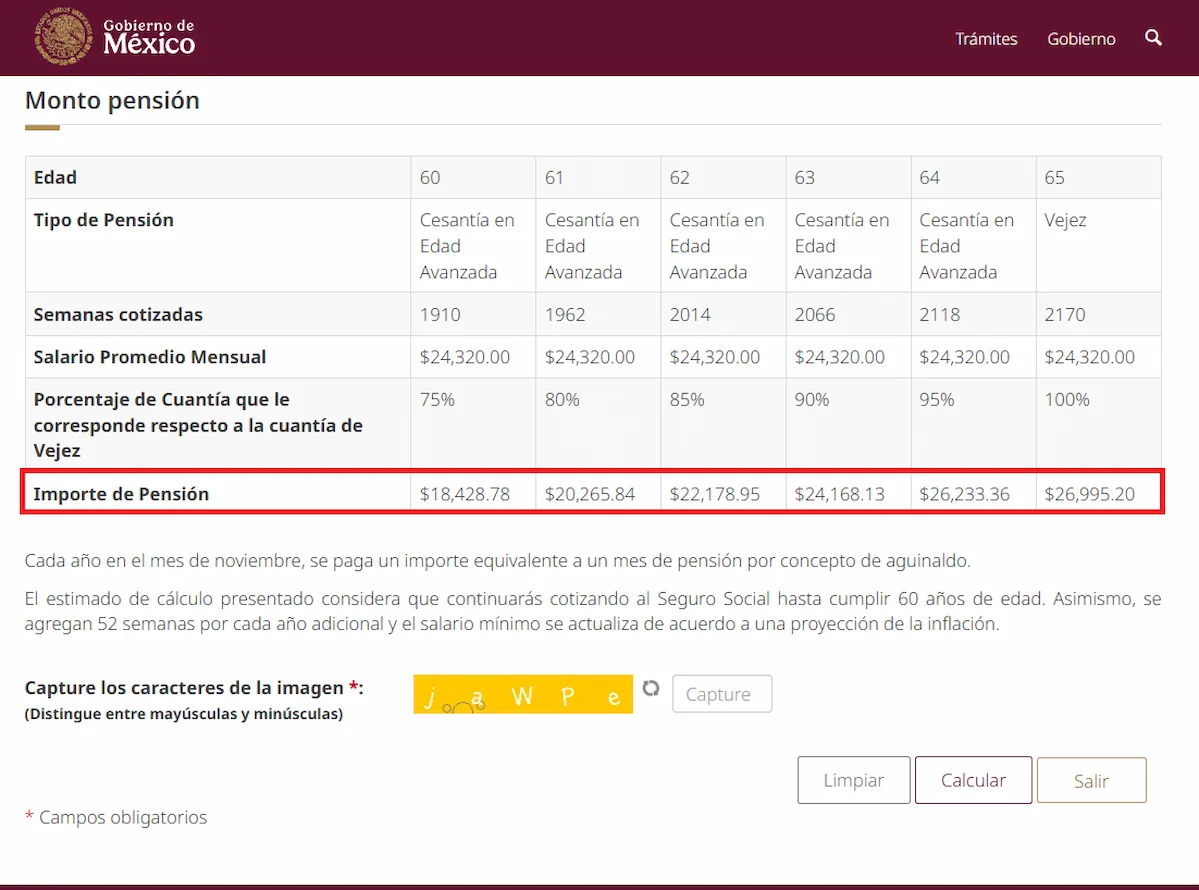This screenshot has height=890, width=1199.
Task: Open the search magnifier icon
Action: coord(1153,38)
